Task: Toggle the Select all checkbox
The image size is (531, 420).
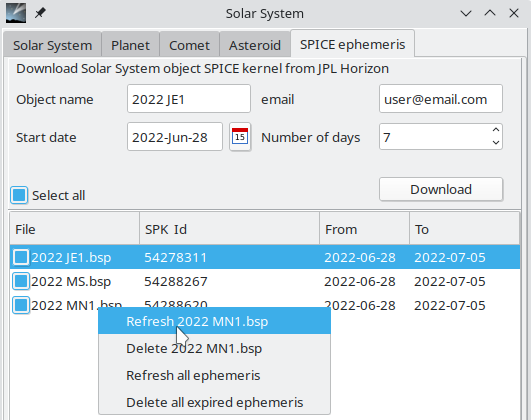Action: (x=19, y=195)
